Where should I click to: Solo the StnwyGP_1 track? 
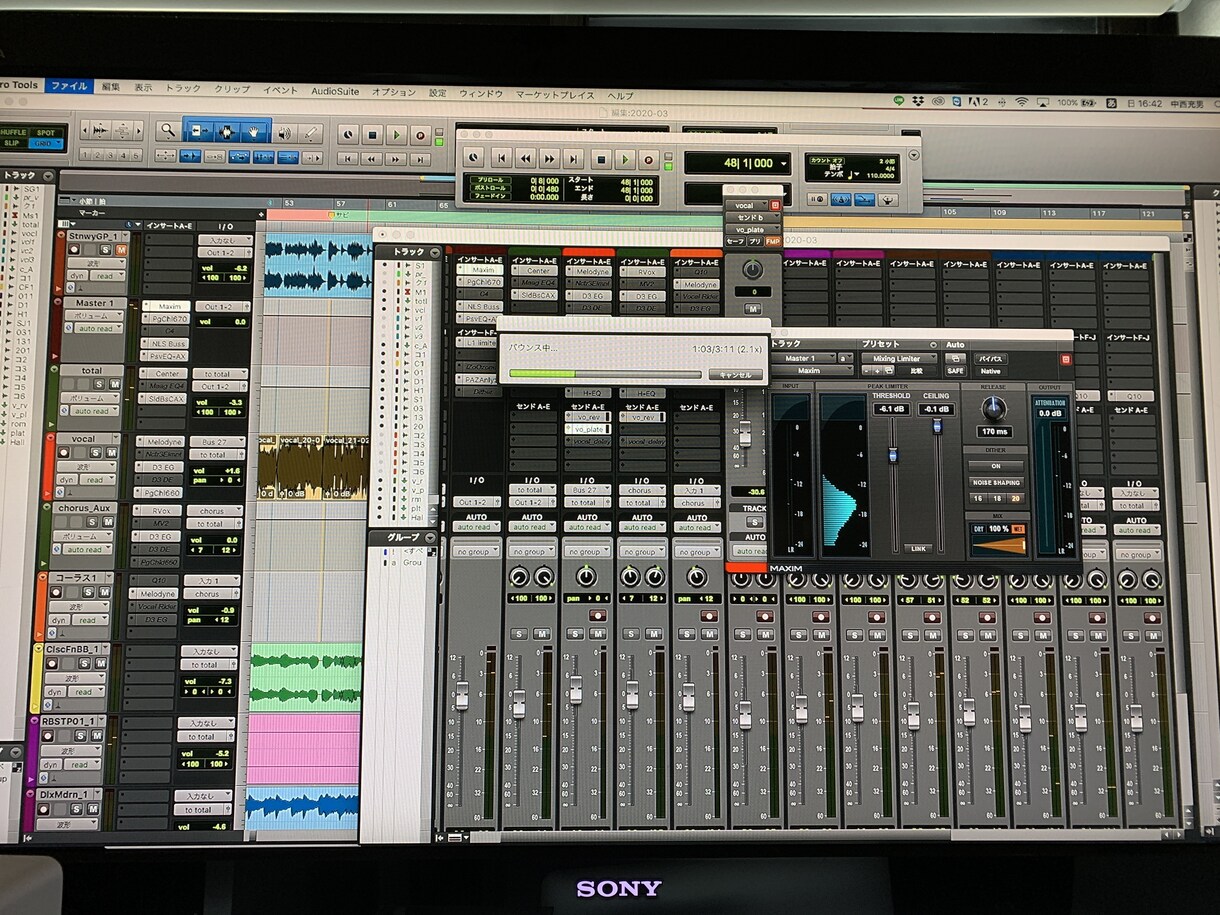[x=105, y=249]
